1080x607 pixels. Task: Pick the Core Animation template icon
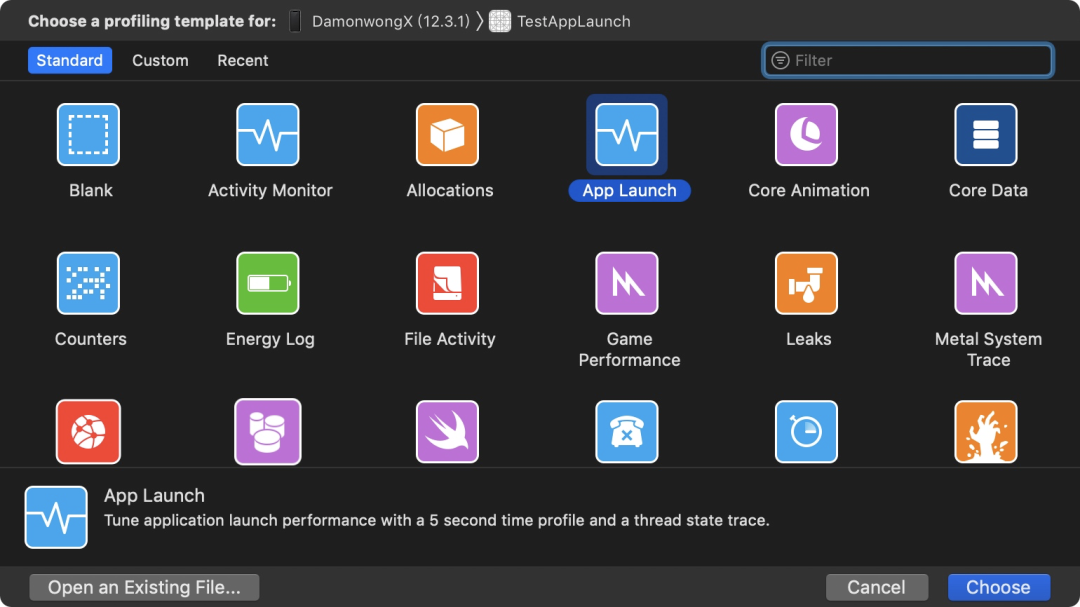807,134
